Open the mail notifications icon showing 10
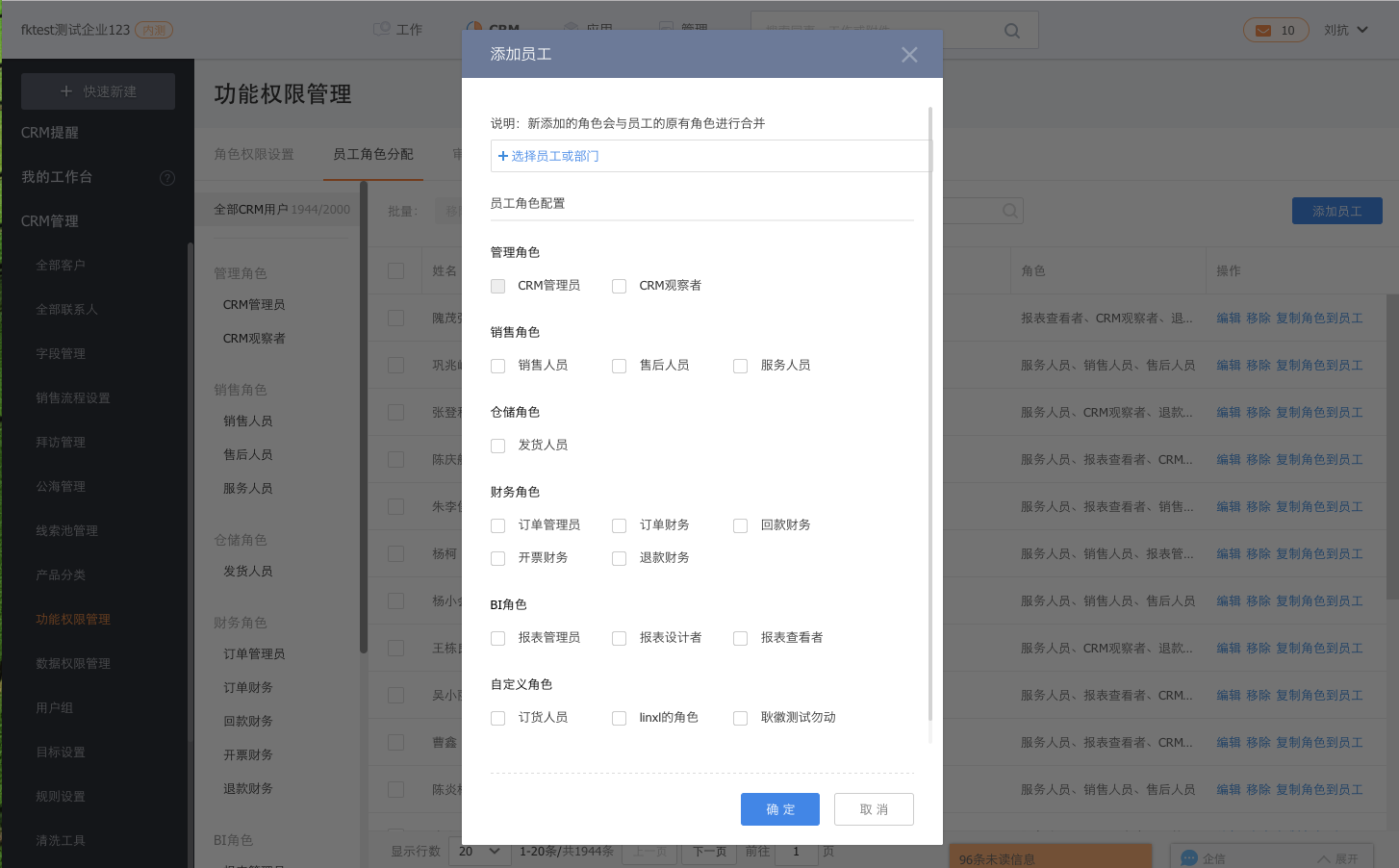1399x868 pixels. [1263, 31]
